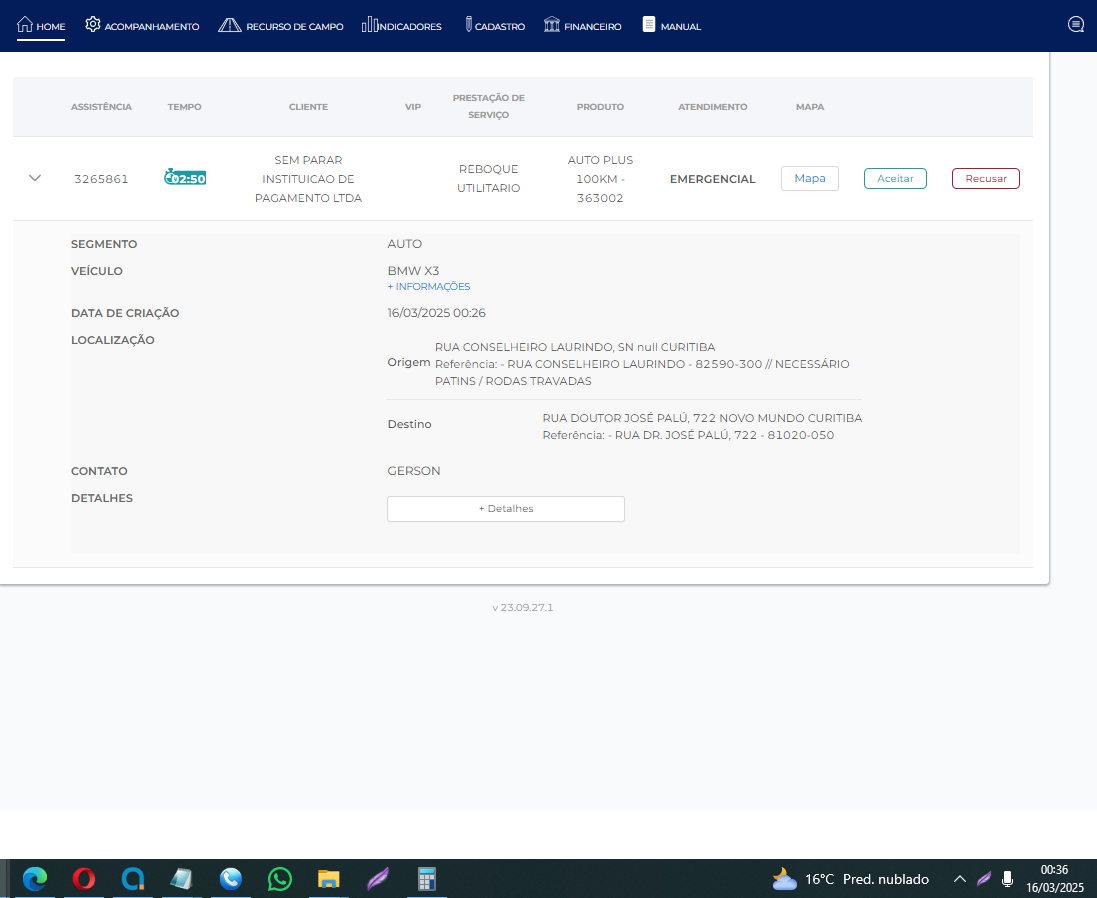Click the search icon in top-right corner
This screenshot has height=898, width=1097.
(1076, 25)
